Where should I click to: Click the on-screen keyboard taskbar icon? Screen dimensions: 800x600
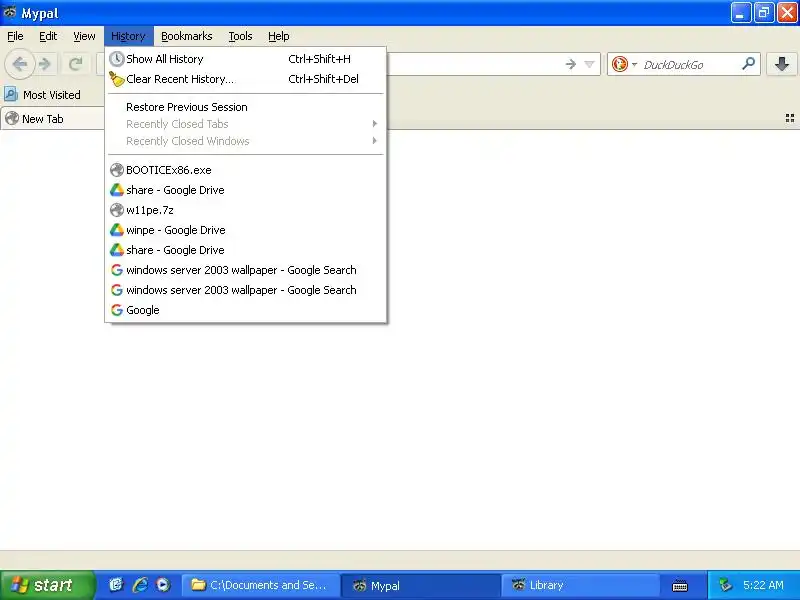click(x=680, y=586)
